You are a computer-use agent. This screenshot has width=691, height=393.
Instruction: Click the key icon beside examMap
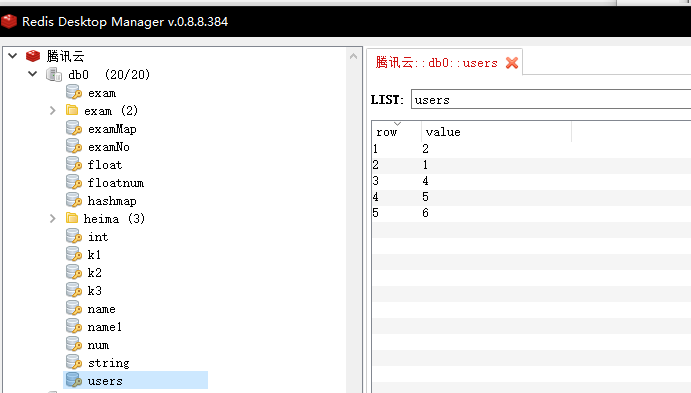pos(74,129)
